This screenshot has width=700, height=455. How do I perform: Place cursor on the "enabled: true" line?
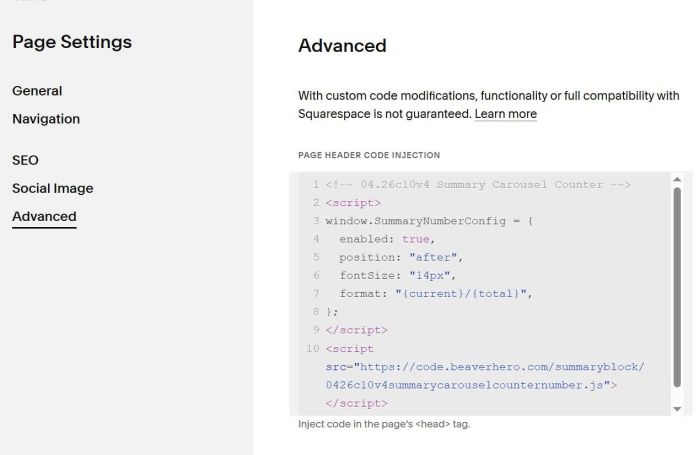pyautogui.click(x=386, y=239)
